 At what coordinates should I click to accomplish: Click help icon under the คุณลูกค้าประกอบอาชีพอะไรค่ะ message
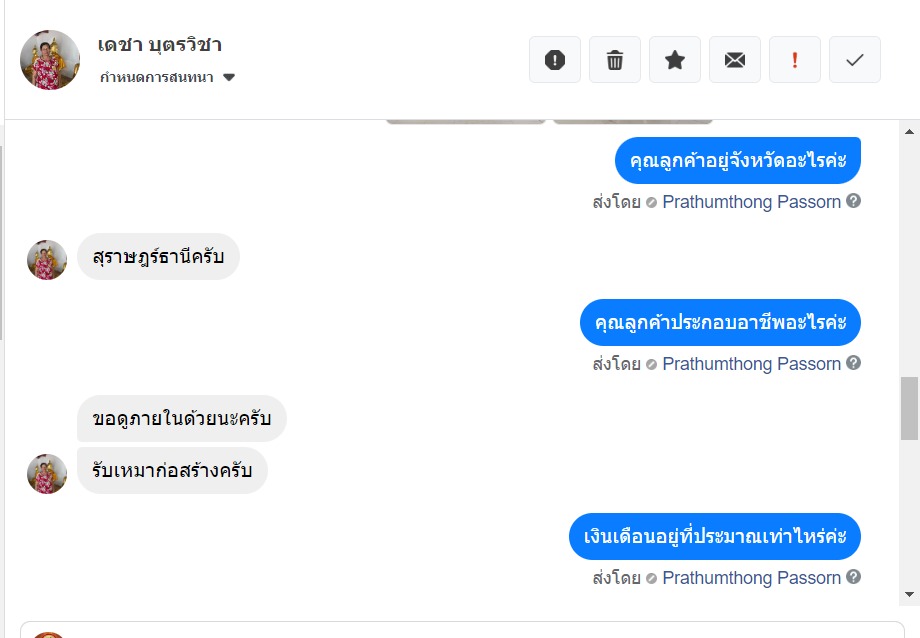[853, 363]
